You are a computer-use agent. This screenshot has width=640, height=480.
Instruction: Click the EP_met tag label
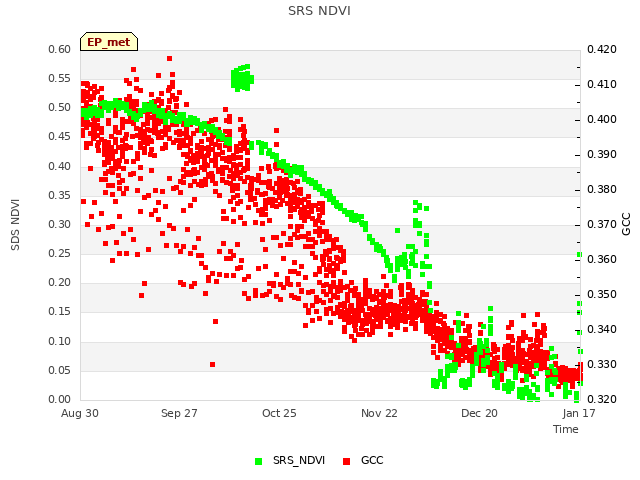click(109, 42)
